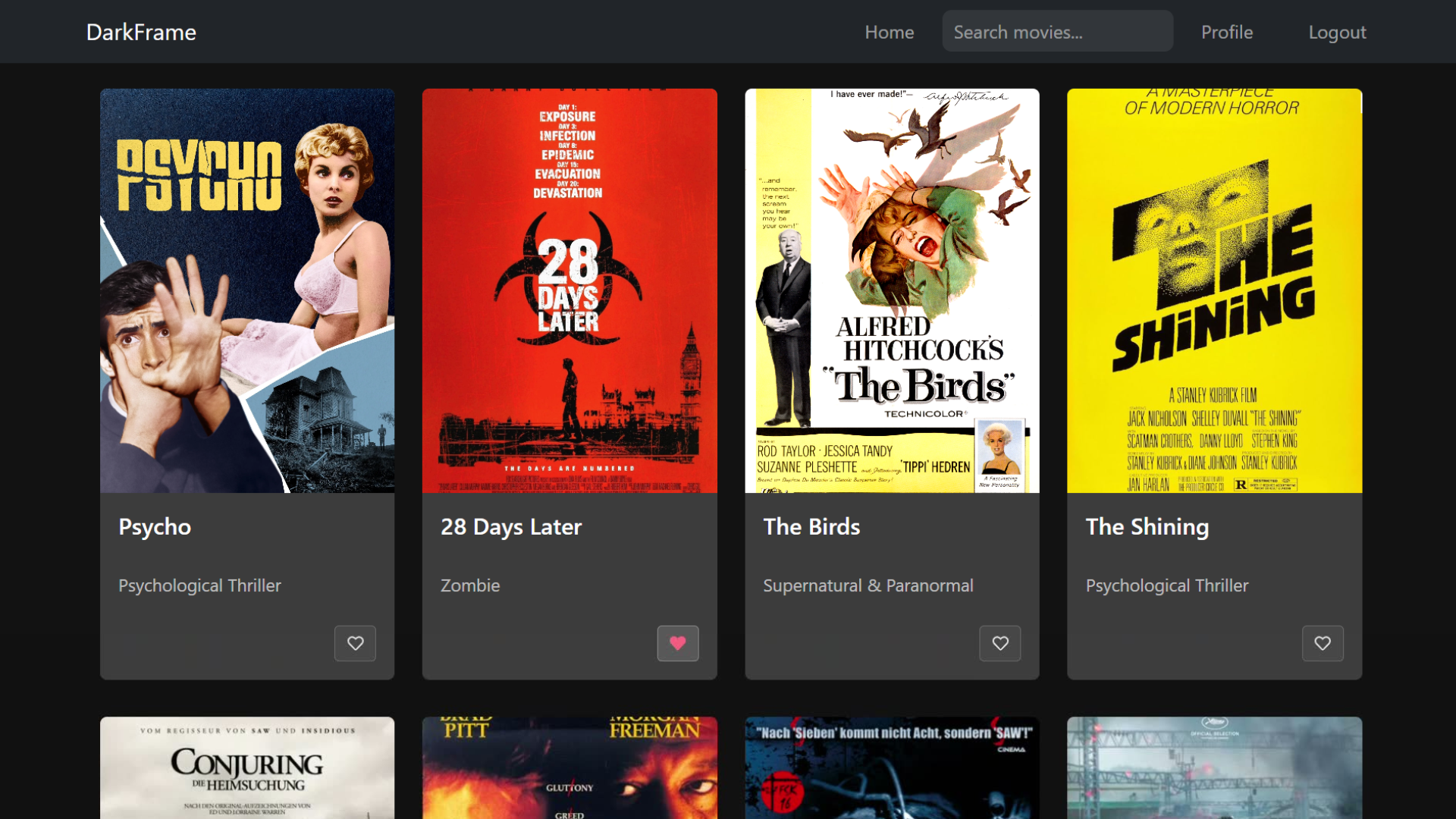Image resolution: width=1456 pixels, height=819 pixels.
Task: Go to the Home page
Action: [x=889, y=32]
